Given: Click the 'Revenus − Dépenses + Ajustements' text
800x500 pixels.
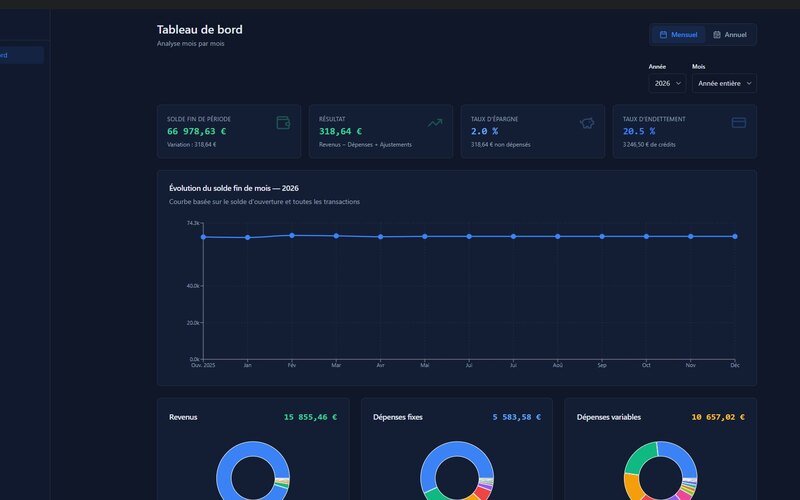Looking at the screenshot, I should pyautogui.click(x=365, y=144).
